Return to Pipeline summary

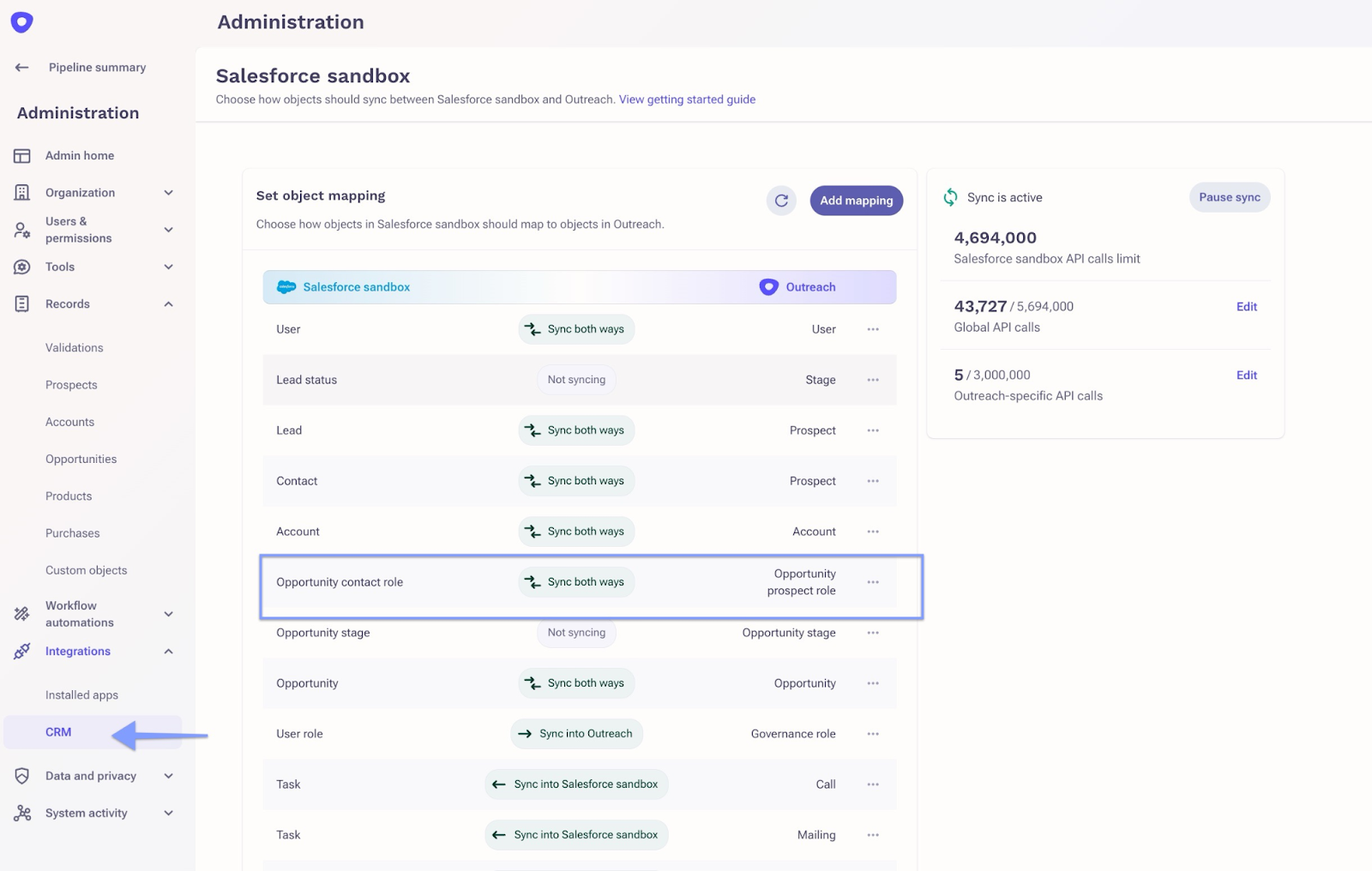97,68
